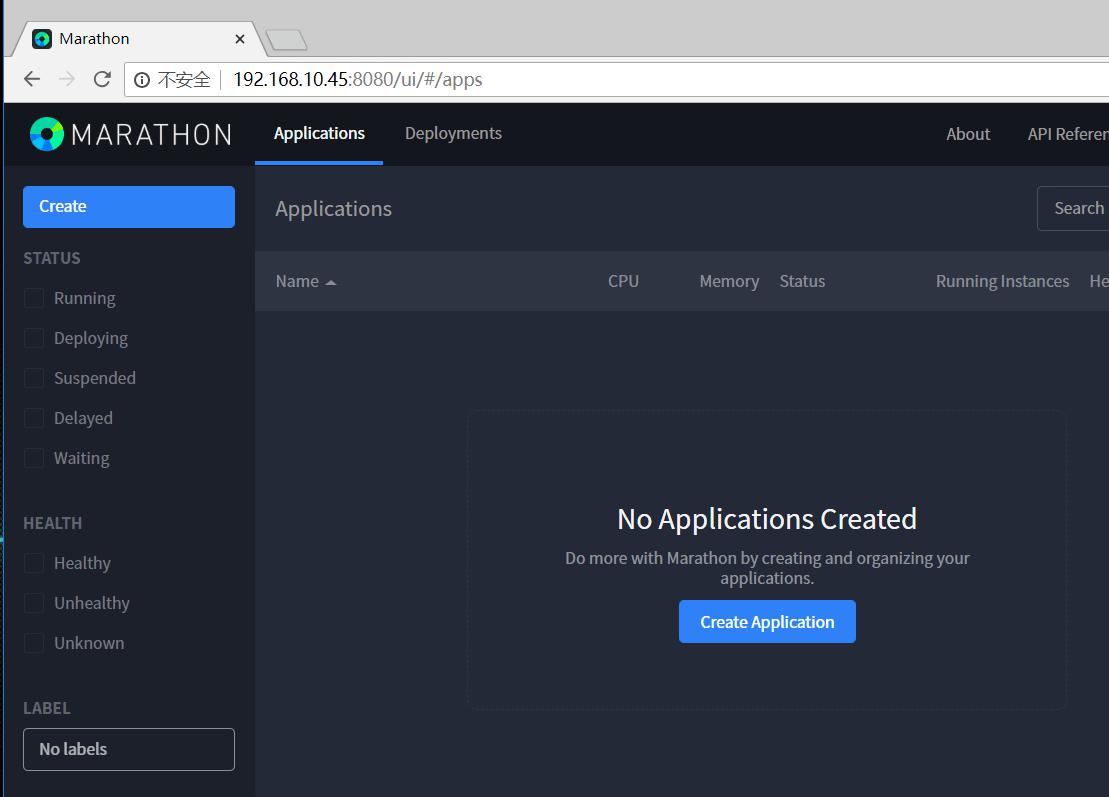Viewport: 1109px width, 797px height.
Task: Open the API Reference link
Action: click(1068, 134)
